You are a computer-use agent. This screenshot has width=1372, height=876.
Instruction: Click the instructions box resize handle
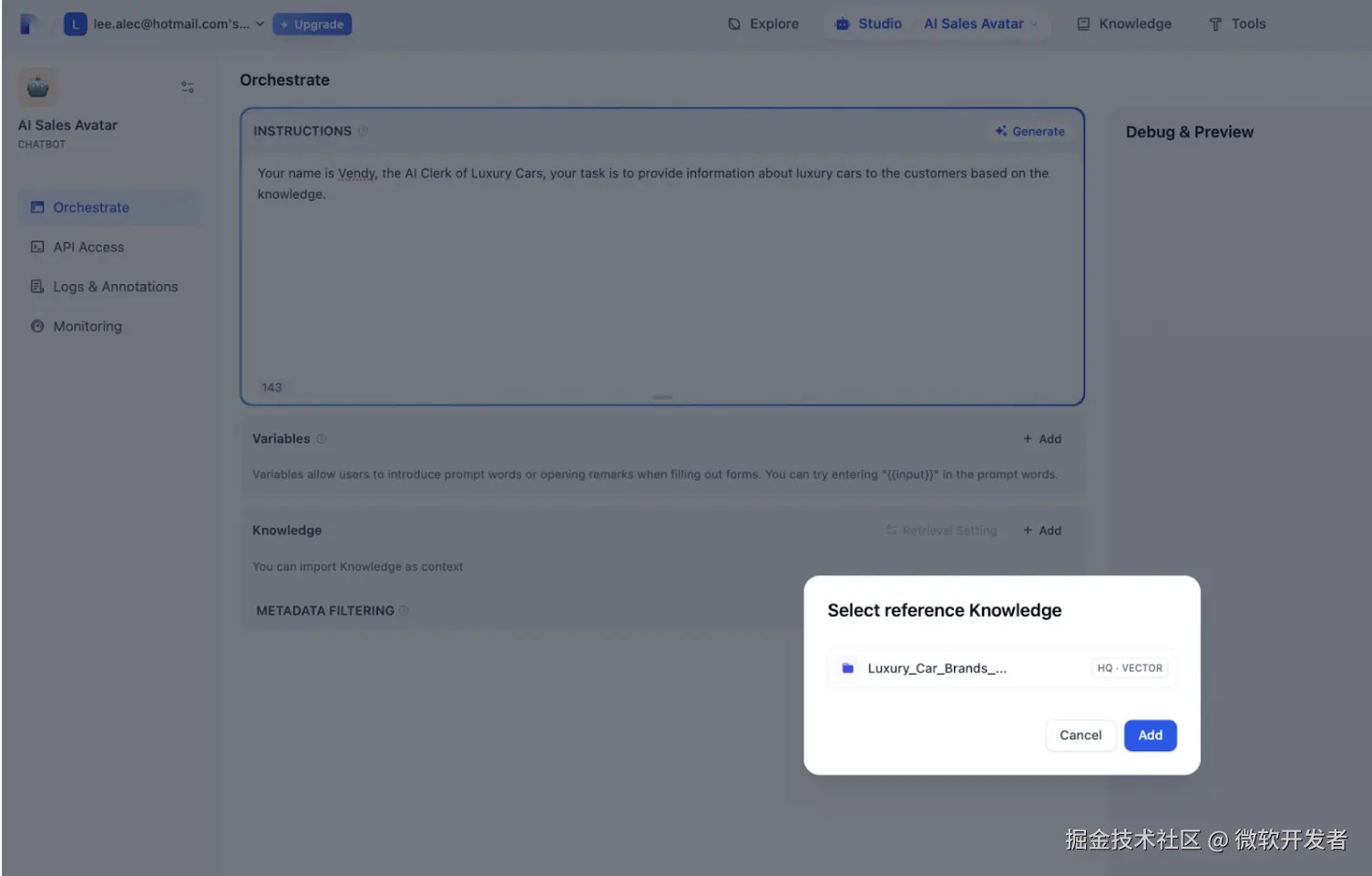(x=662, y=397)
